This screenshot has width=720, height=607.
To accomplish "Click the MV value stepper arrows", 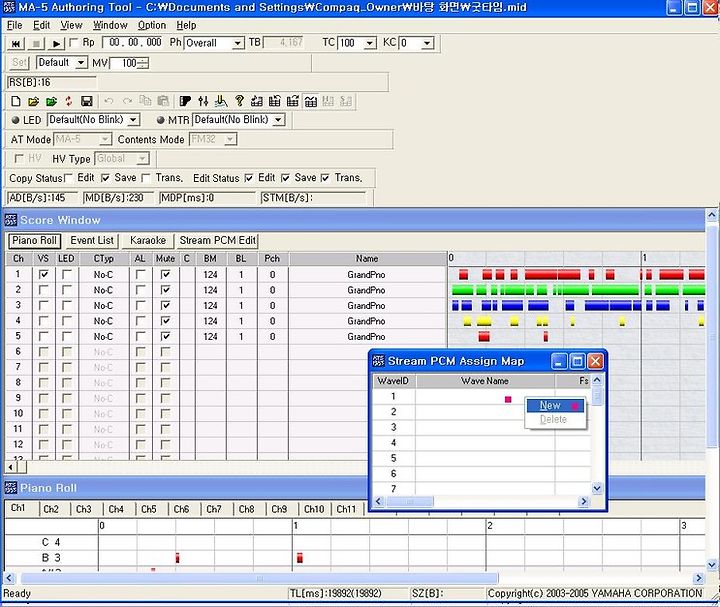I will tap(143, 63).
